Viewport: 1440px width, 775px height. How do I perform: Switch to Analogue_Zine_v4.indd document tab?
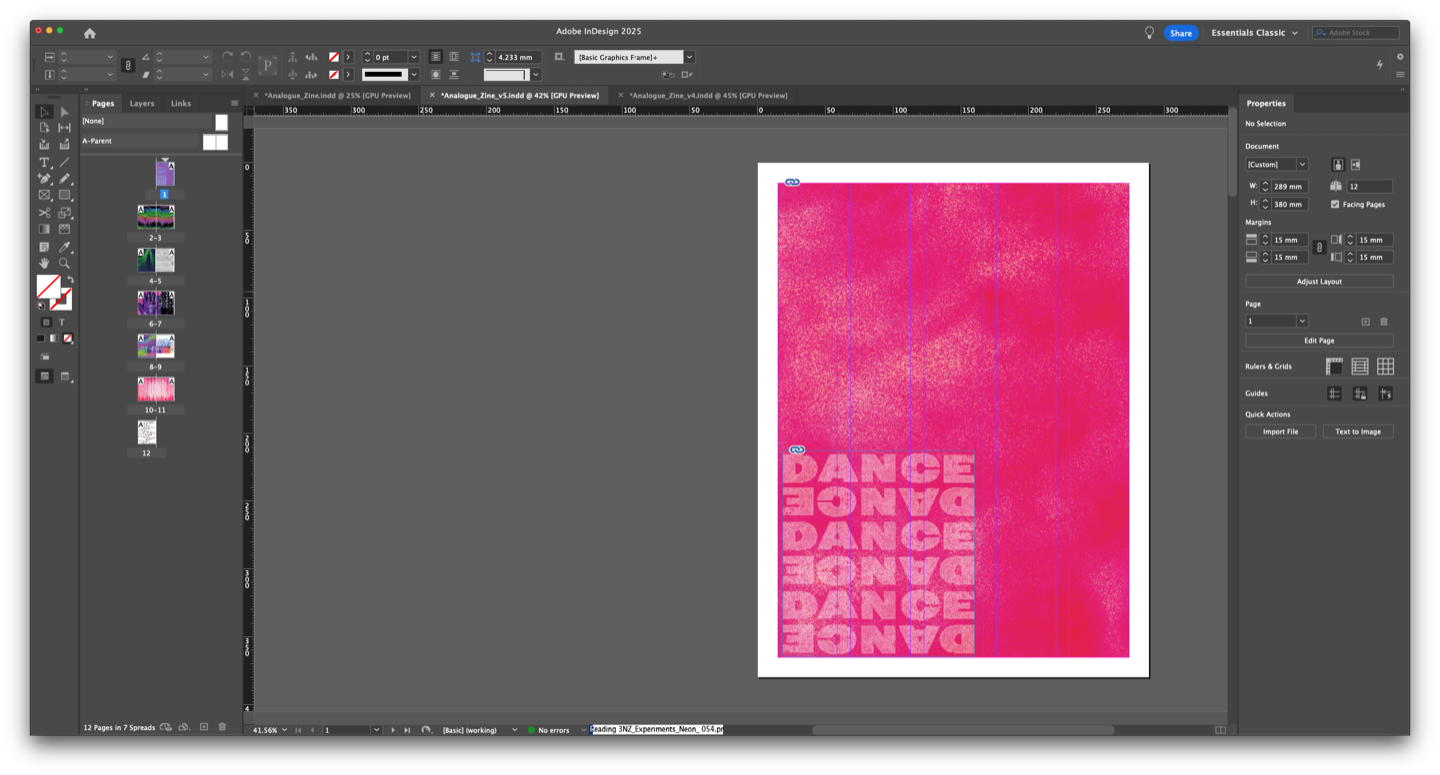708,95
